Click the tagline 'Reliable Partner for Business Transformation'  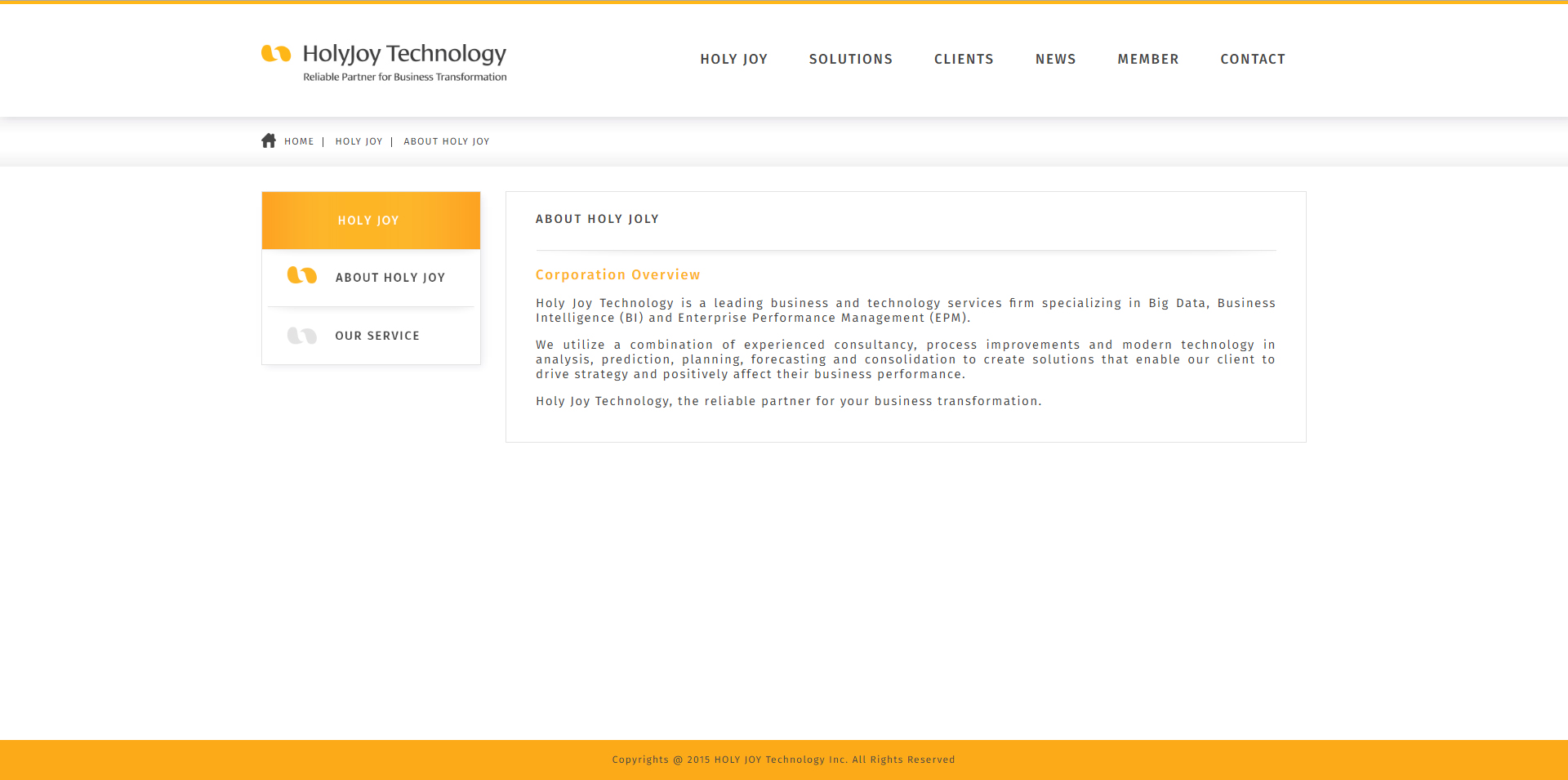[x=405, y=77]
